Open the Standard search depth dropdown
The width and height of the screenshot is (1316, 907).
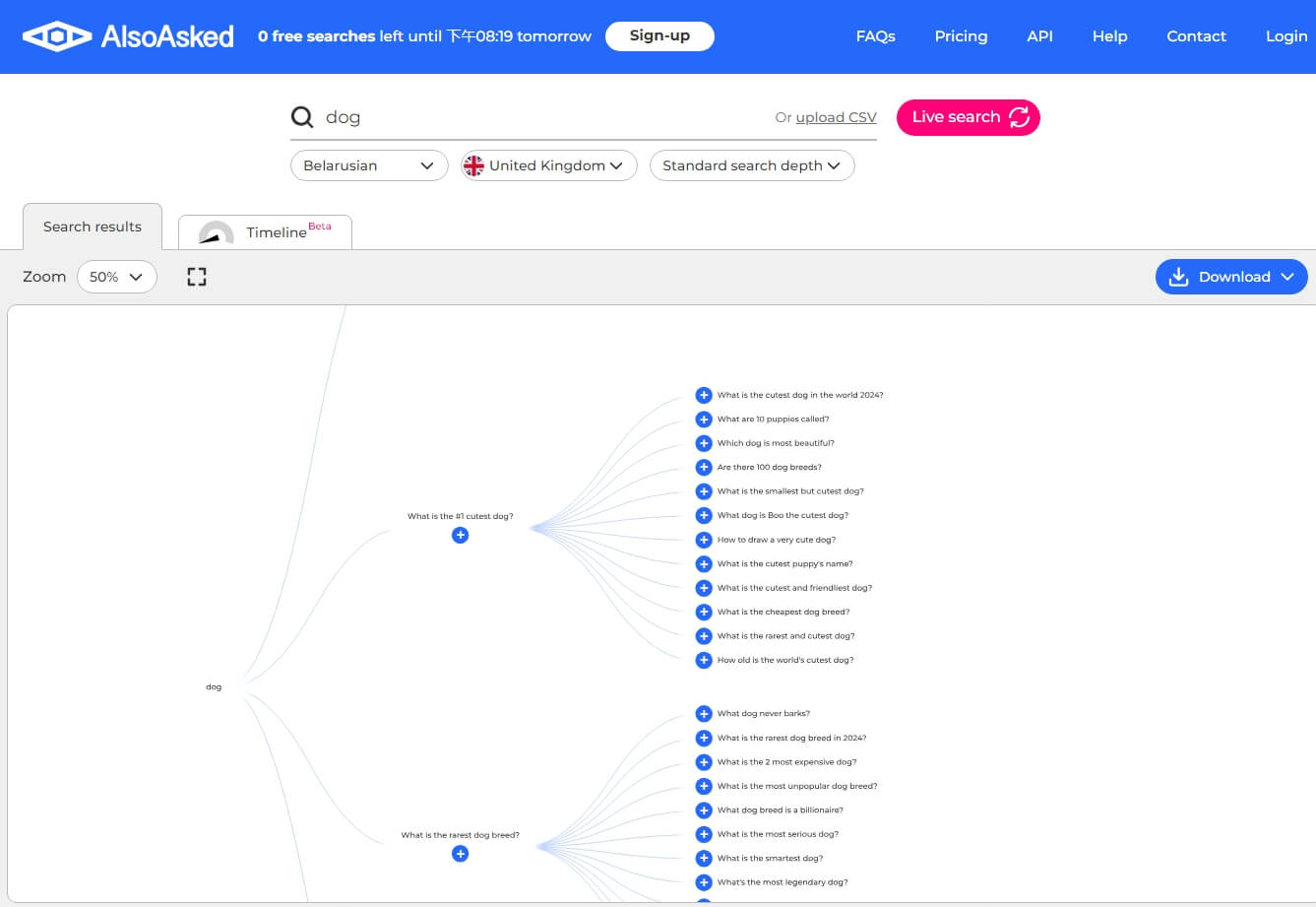point(752,165)
